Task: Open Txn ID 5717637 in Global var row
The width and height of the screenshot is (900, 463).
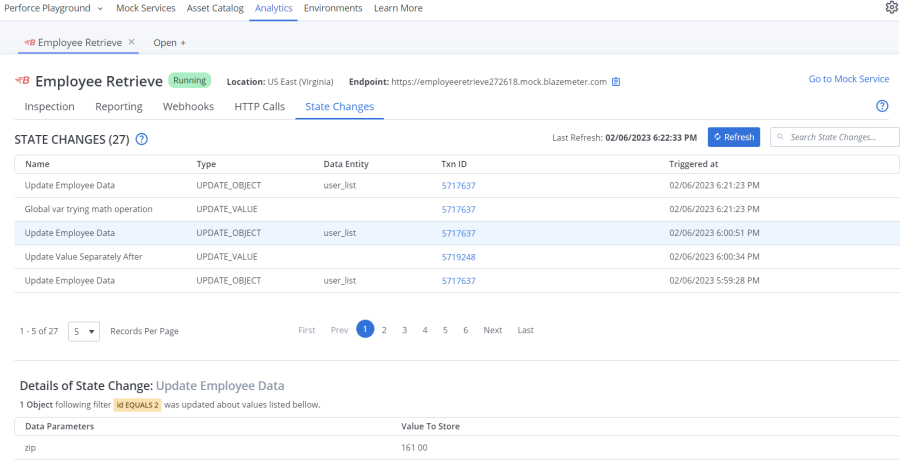Action: tap(459, 209)
